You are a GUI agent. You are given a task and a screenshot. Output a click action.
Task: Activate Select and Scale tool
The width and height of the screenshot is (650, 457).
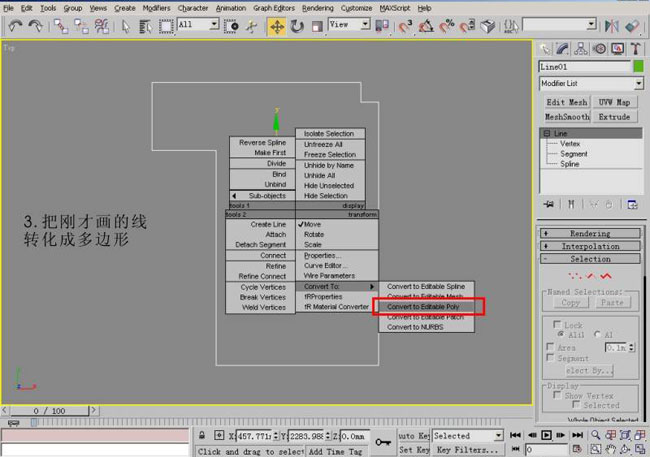[x=317, y=27]
